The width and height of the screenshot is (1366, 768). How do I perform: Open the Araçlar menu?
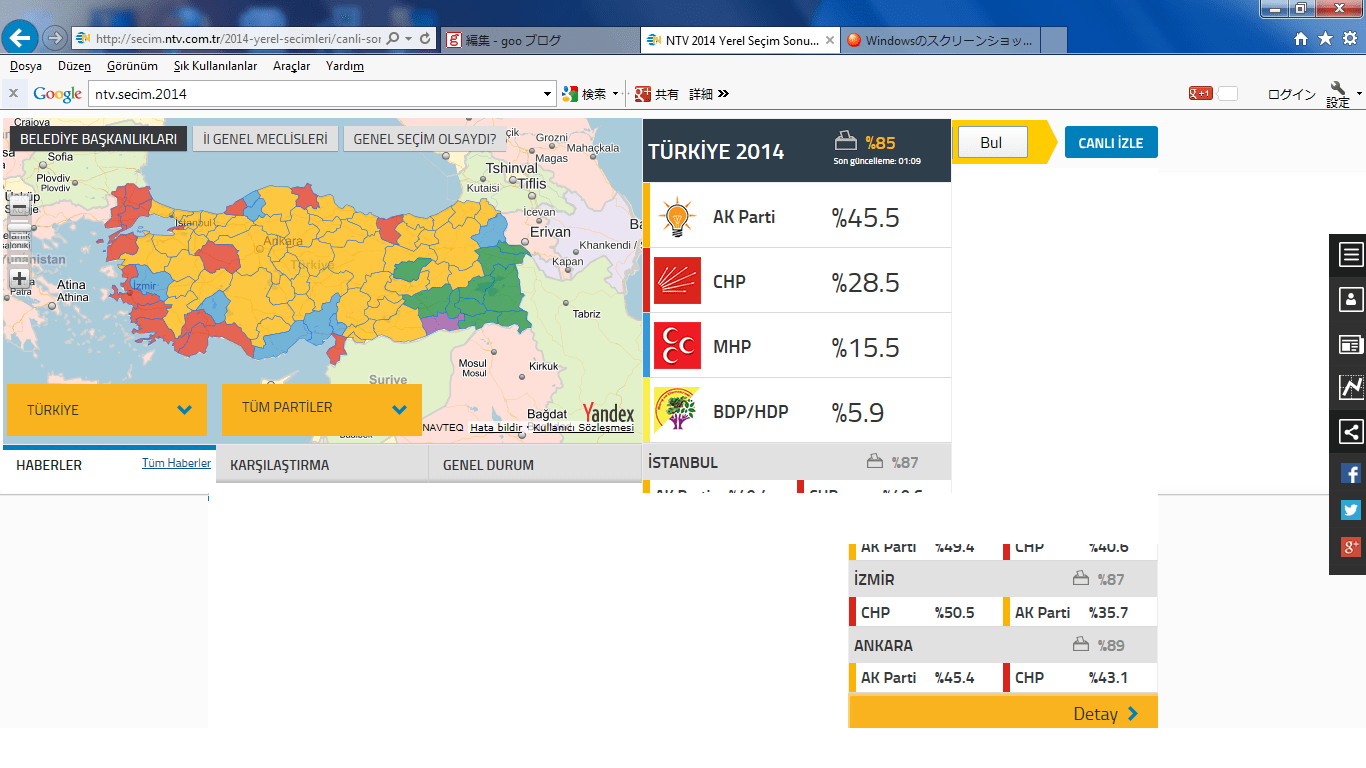tap(292, 66)
